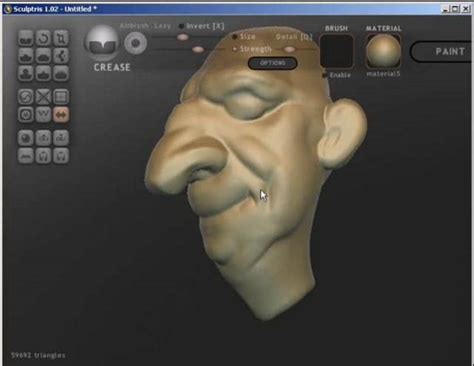
Task: Click the Export object icon
Action: tap(61, 138)
